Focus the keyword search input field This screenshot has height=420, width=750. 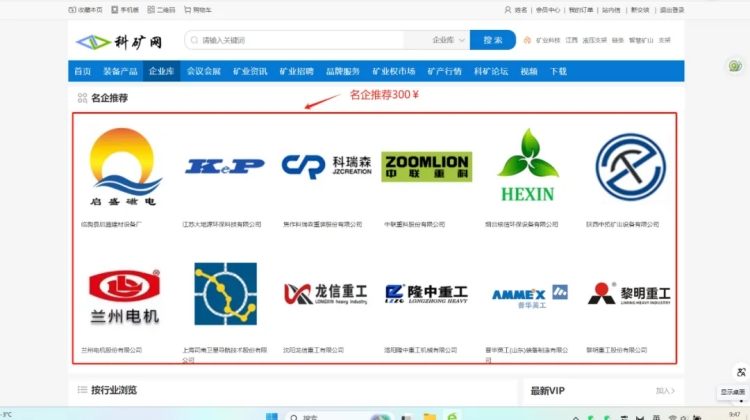click(x=300, y=40)
